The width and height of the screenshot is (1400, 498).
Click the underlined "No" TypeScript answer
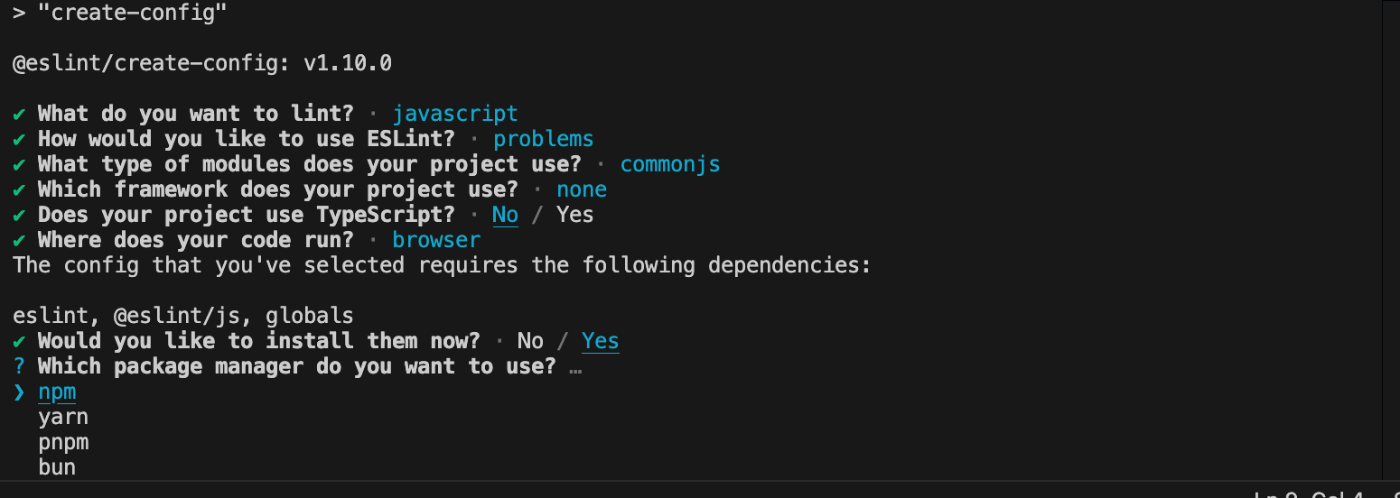(505, 215)
